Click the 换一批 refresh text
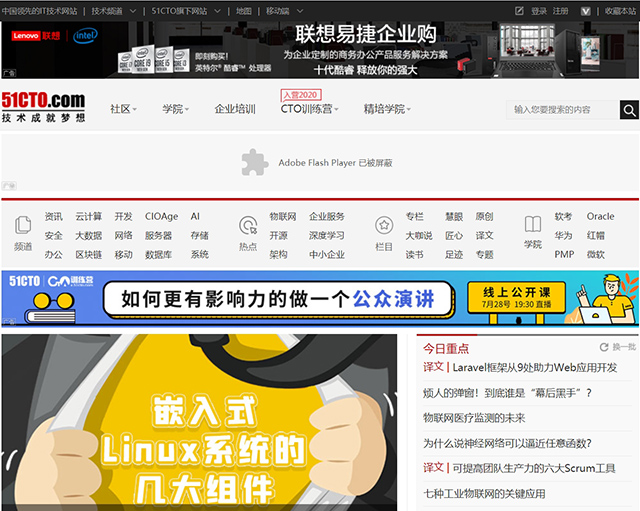Viewport: 640px width, 511px height. [624, 347]
